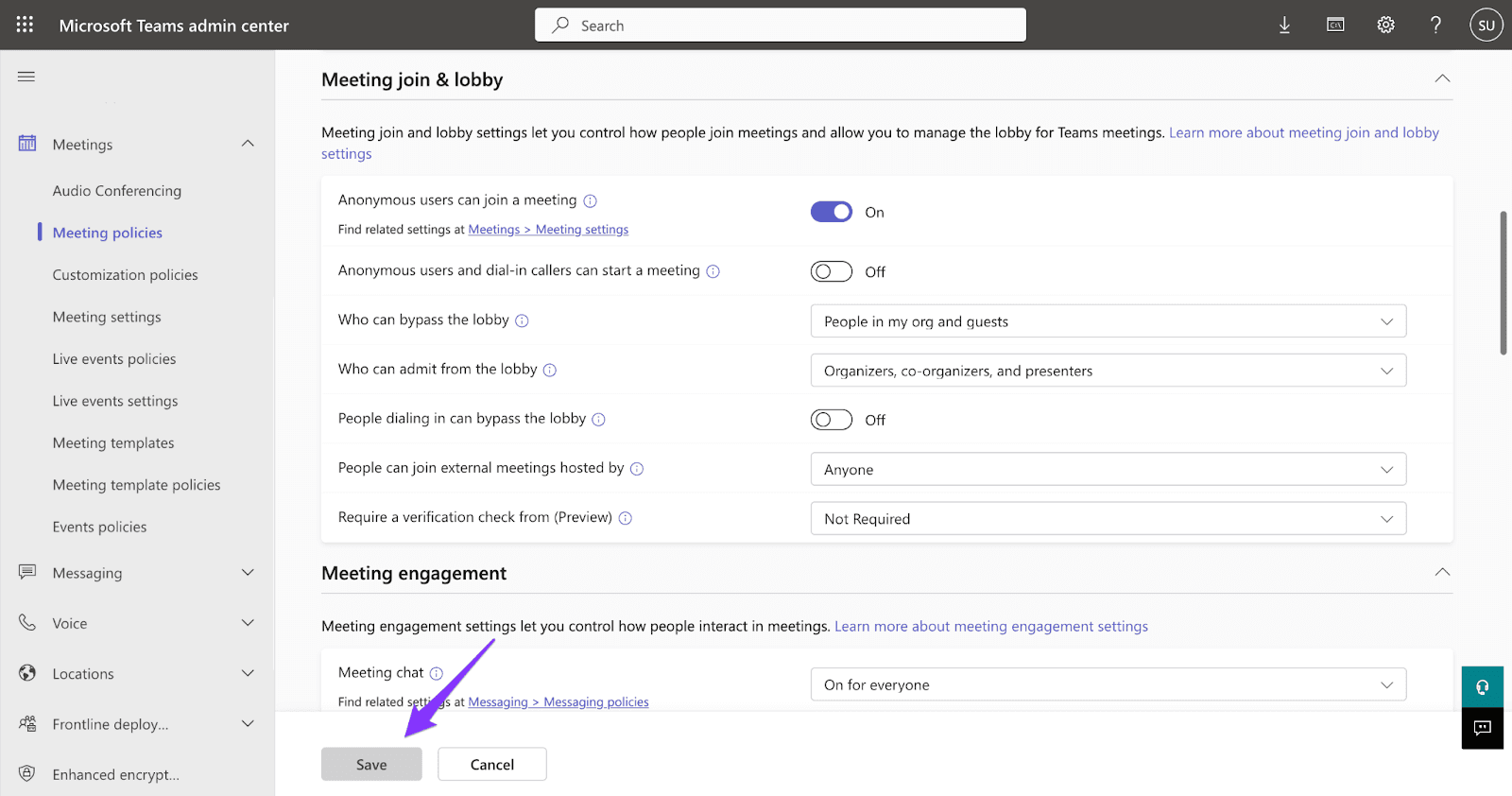Click the page vertical scrollbar
Screen dimensions: 1512x796
click(x=1503, y=284)
